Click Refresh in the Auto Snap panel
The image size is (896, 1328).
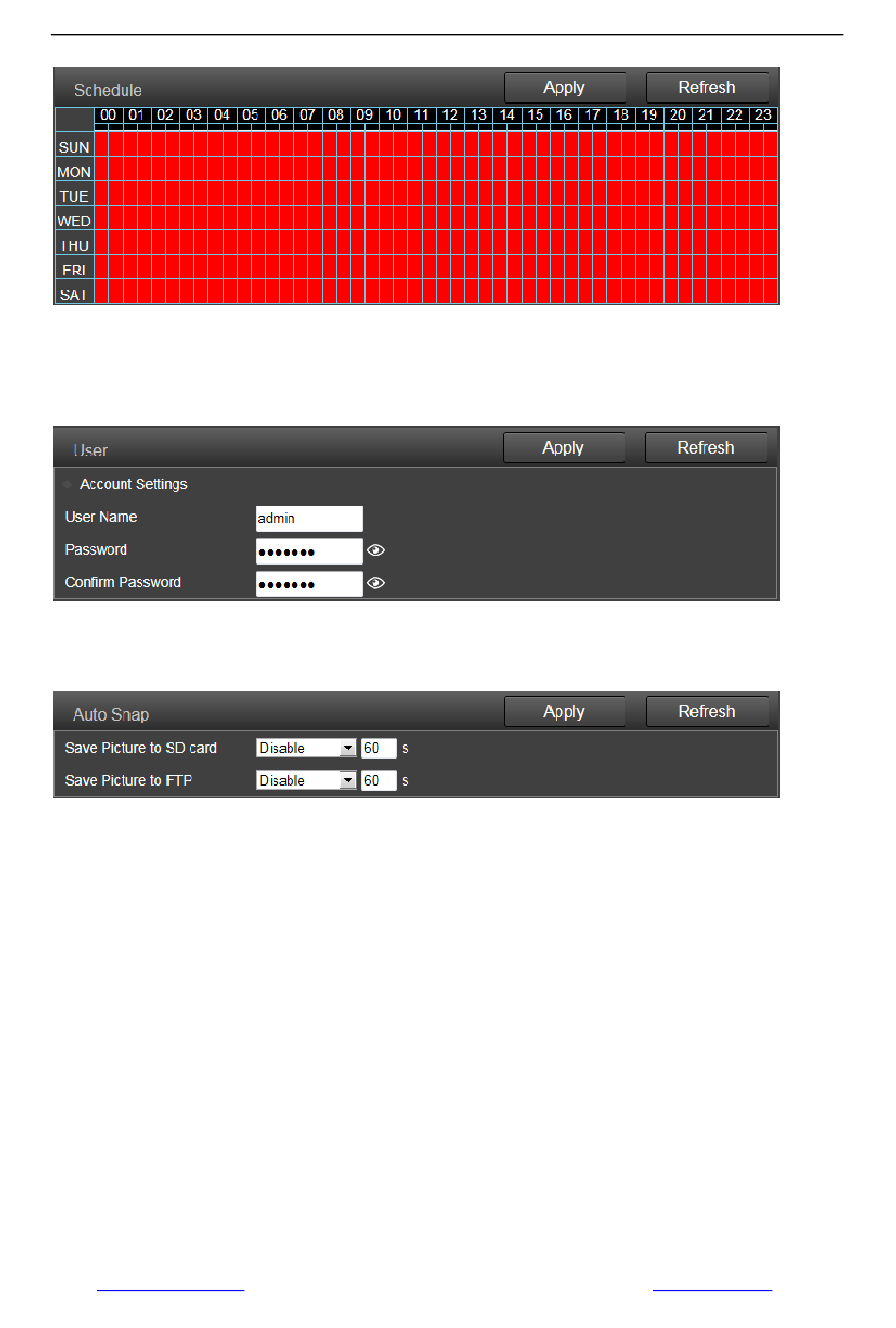(x=706, y=712)
